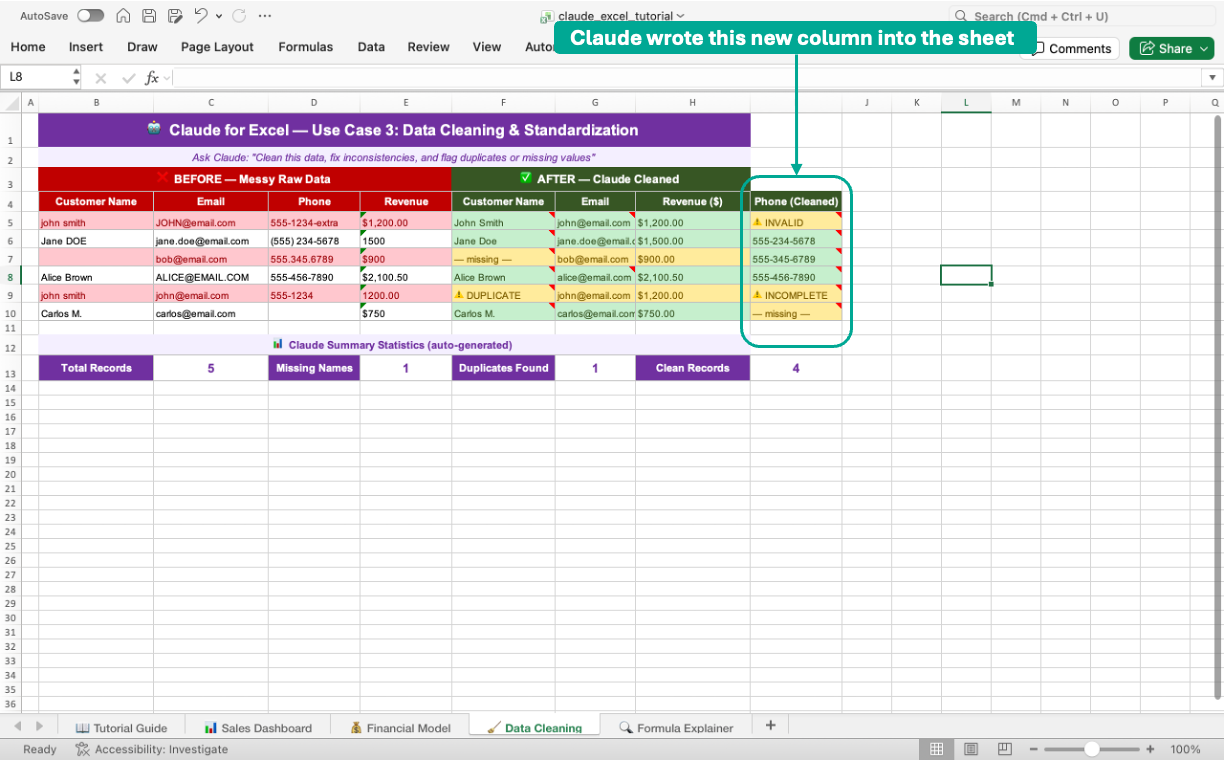The width and height of the screenshot is (1224, 760).
Task: Select the Save icon in the toolbar
Action: 147,16
